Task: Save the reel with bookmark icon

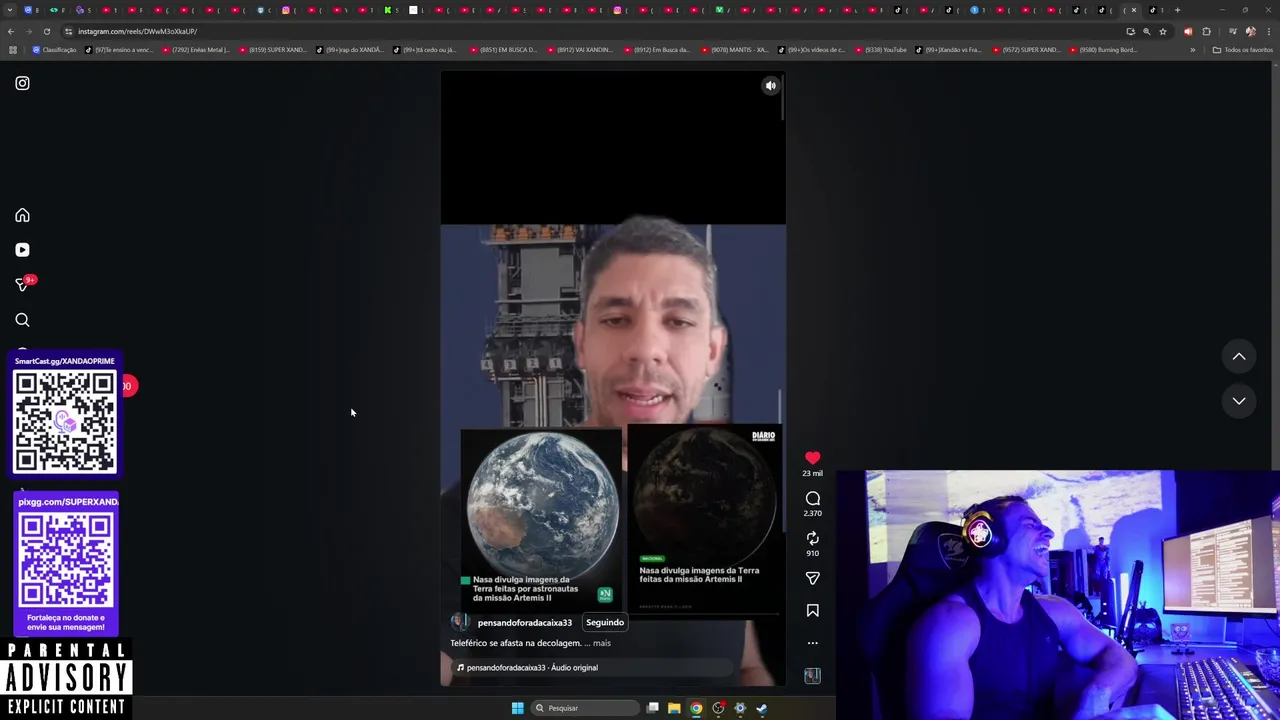Action: click(x=812, y=610)
